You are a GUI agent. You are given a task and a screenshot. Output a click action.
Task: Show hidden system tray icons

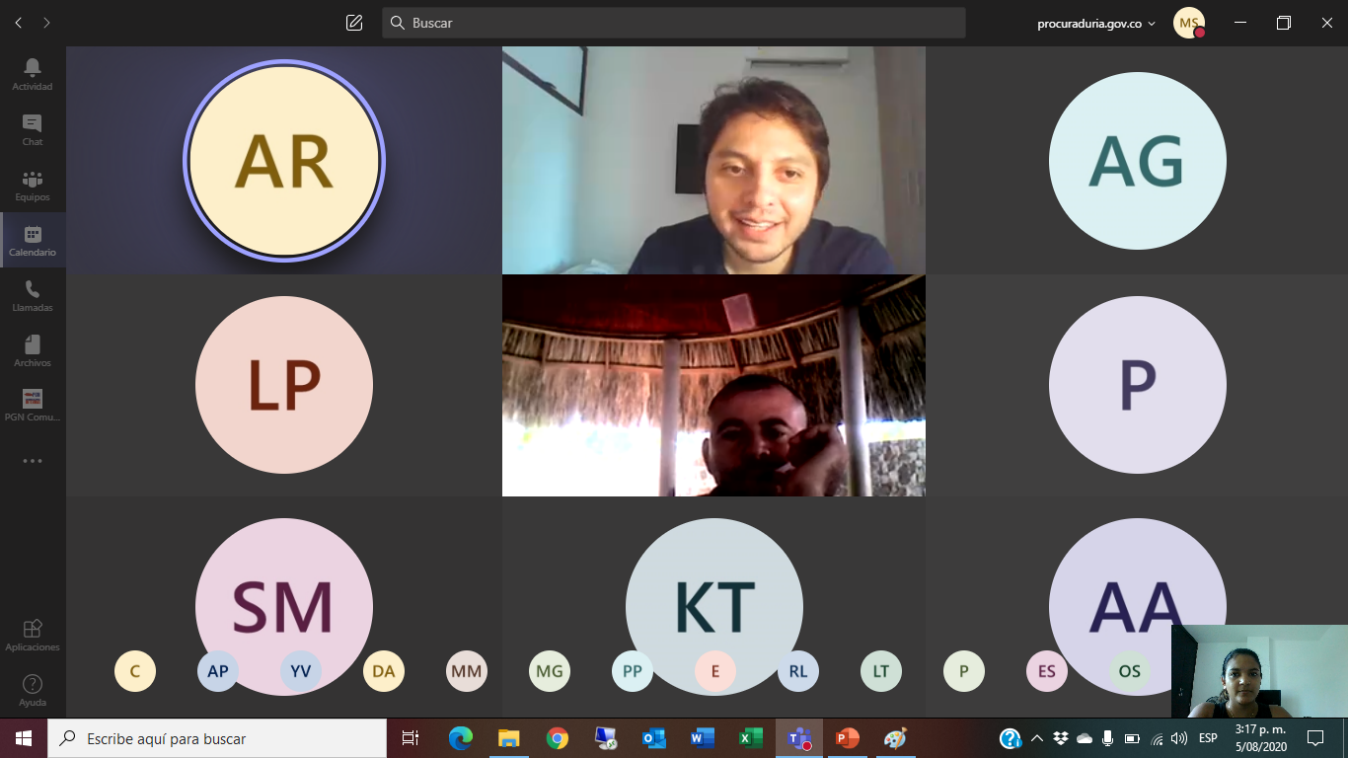click(1037, 739)
